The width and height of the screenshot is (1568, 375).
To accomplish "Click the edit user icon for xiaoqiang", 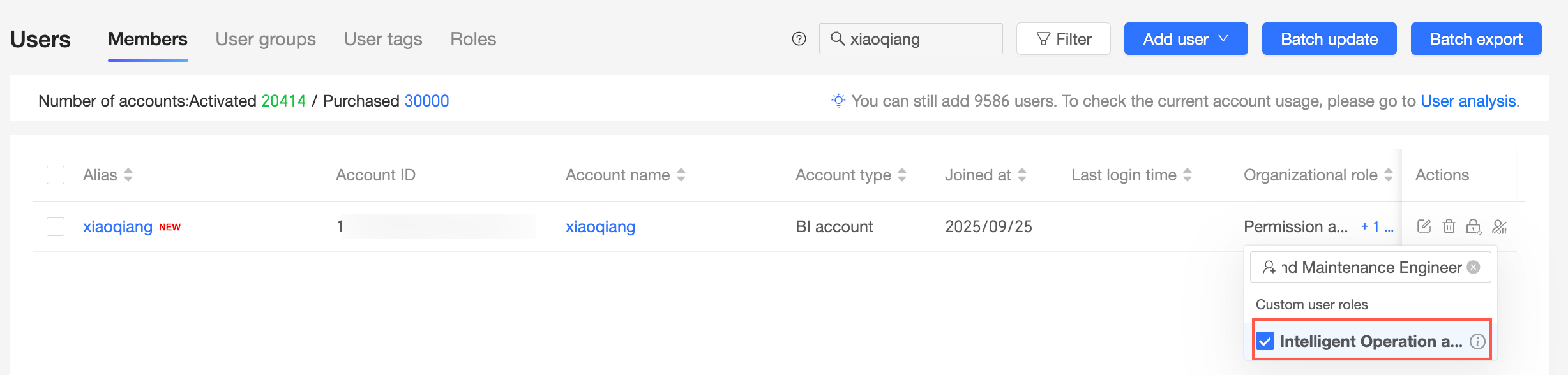I will (1424, 226).
